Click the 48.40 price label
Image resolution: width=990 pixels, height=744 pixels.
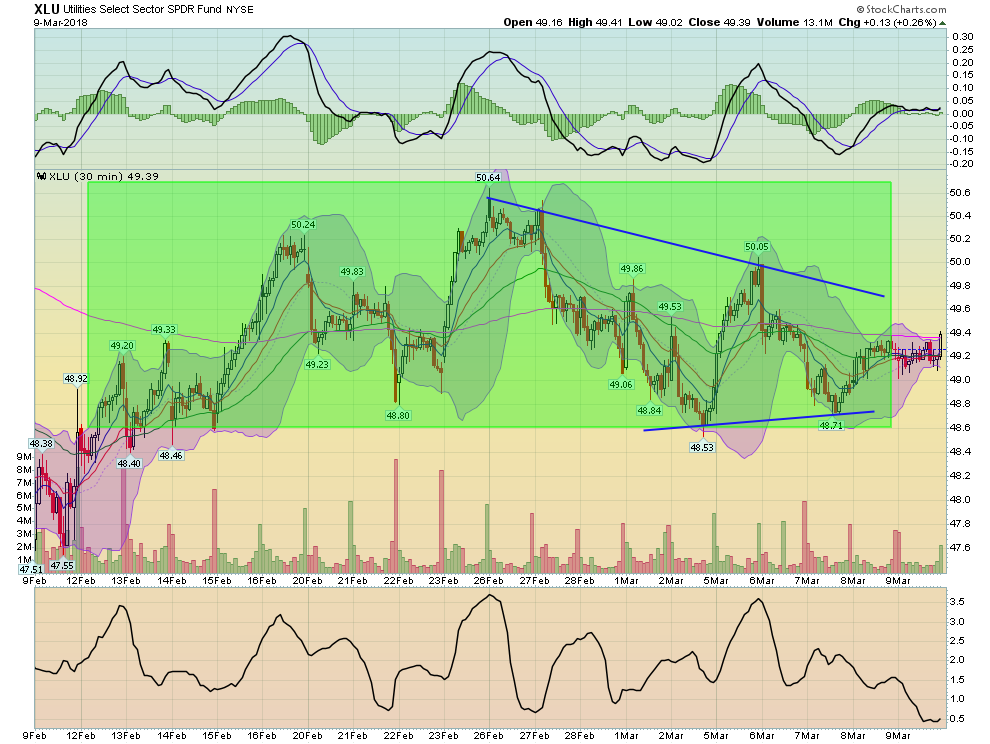(x=129, y=463)
